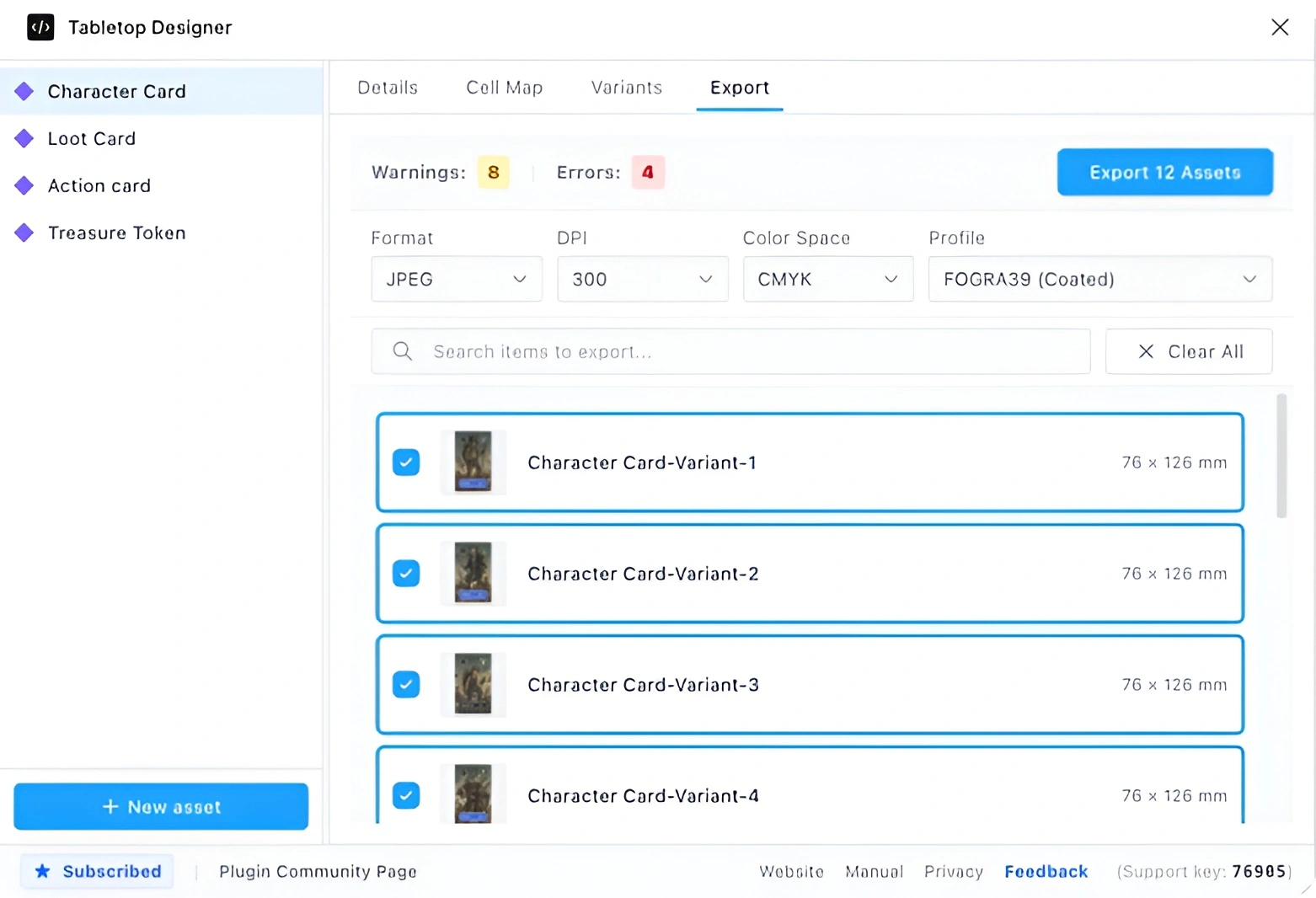The image size is (1316, 898).
Task: Open the Variants tab
Action: tap(626, 88)
